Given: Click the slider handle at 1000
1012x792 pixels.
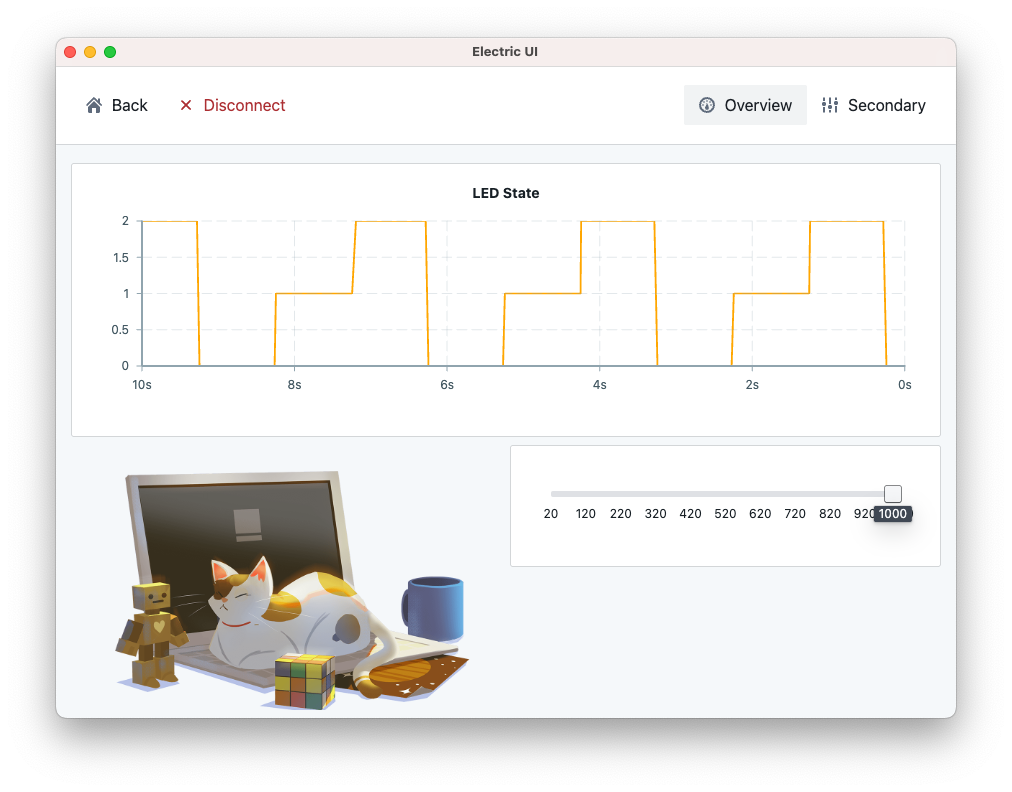Looking at the screenshot, I should pyautogui.click(x=893, y=494).
